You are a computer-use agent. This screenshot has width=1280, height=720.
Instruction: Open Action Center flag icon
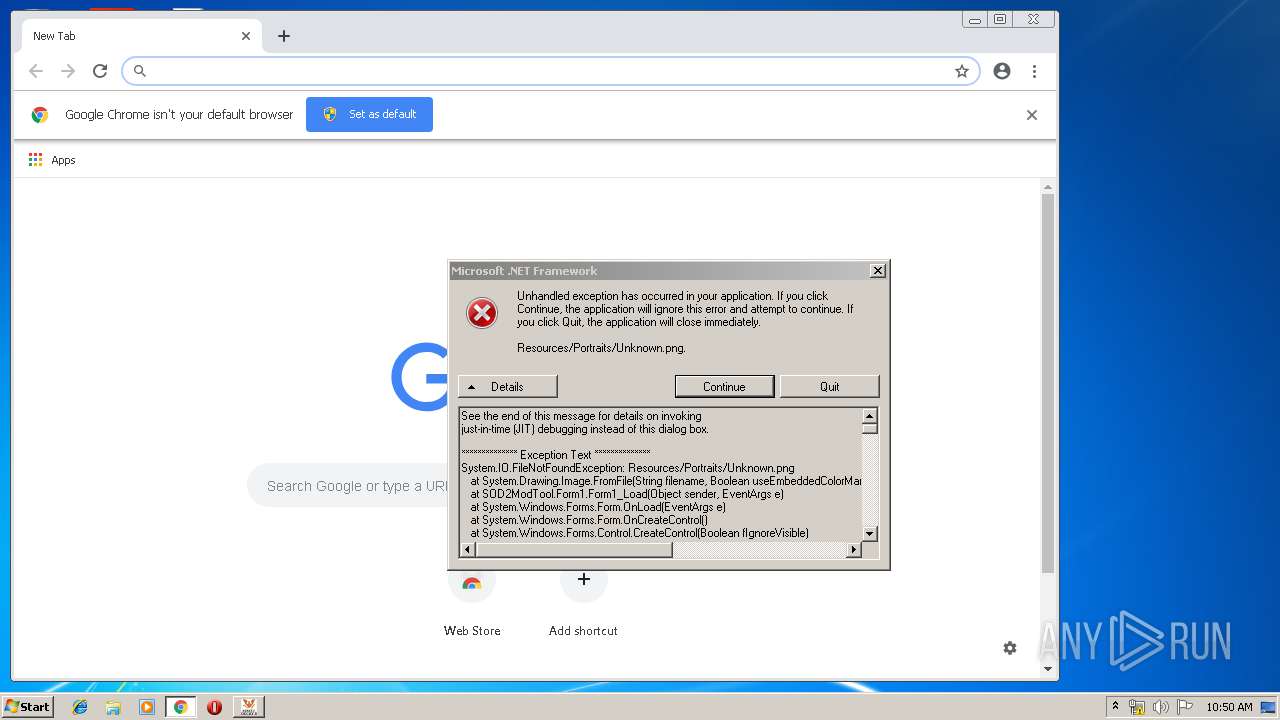coord(1185,707)
